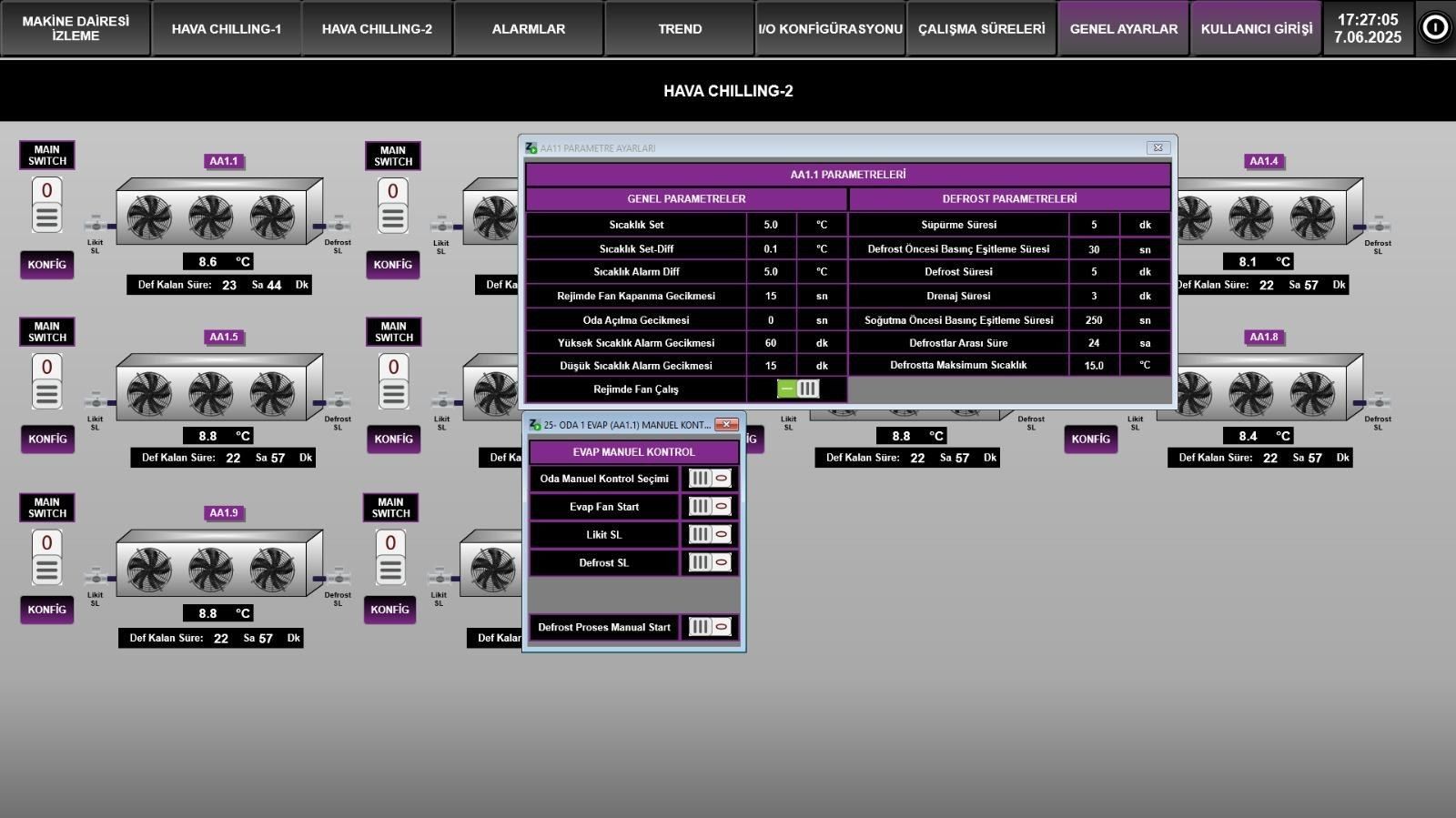Toggle the Rejimde Fan Çalış switch
1456x818 pixels.
click(x=798, y=389)
